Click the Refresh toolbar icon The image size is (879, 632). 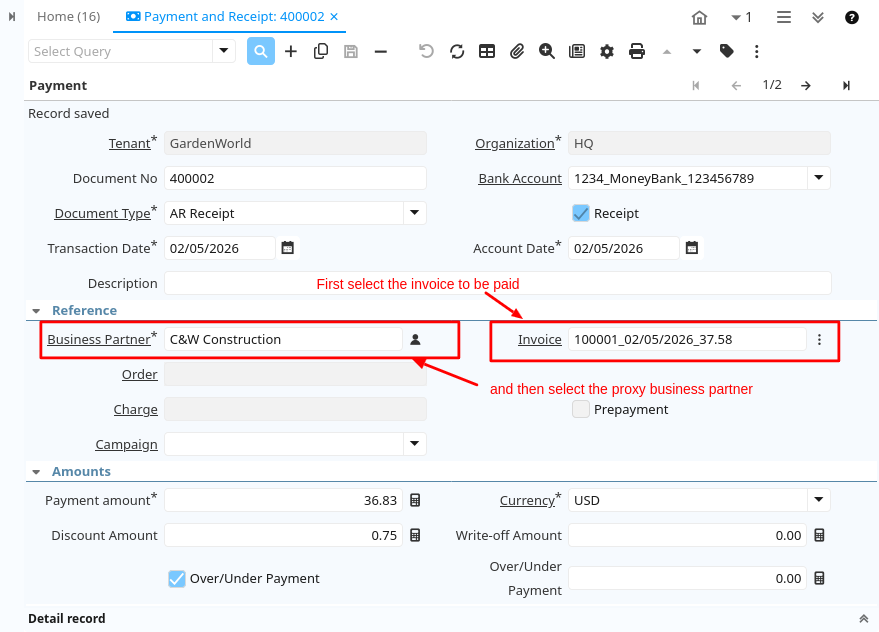(x=457, y=51)
